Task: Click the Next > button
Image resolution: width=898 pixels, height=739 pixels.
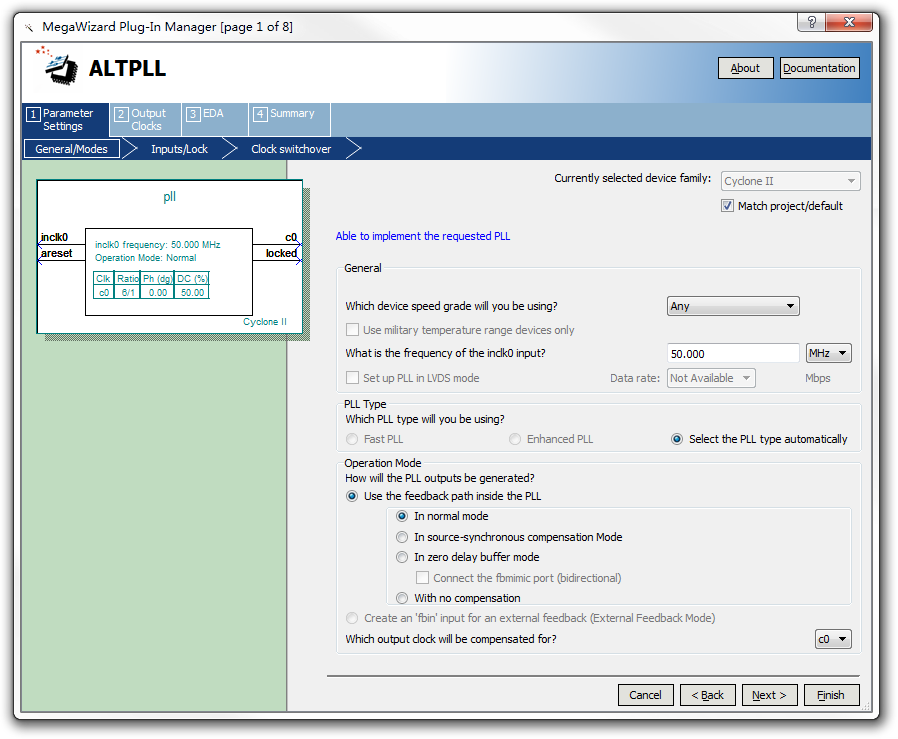Action: click(769, 695)
